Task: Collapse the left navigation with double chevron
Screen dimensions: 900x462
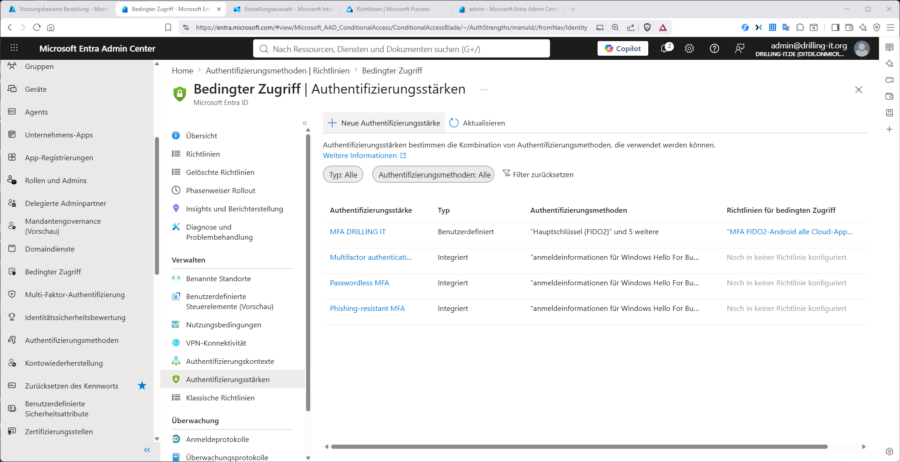Action: coord(147,451)
